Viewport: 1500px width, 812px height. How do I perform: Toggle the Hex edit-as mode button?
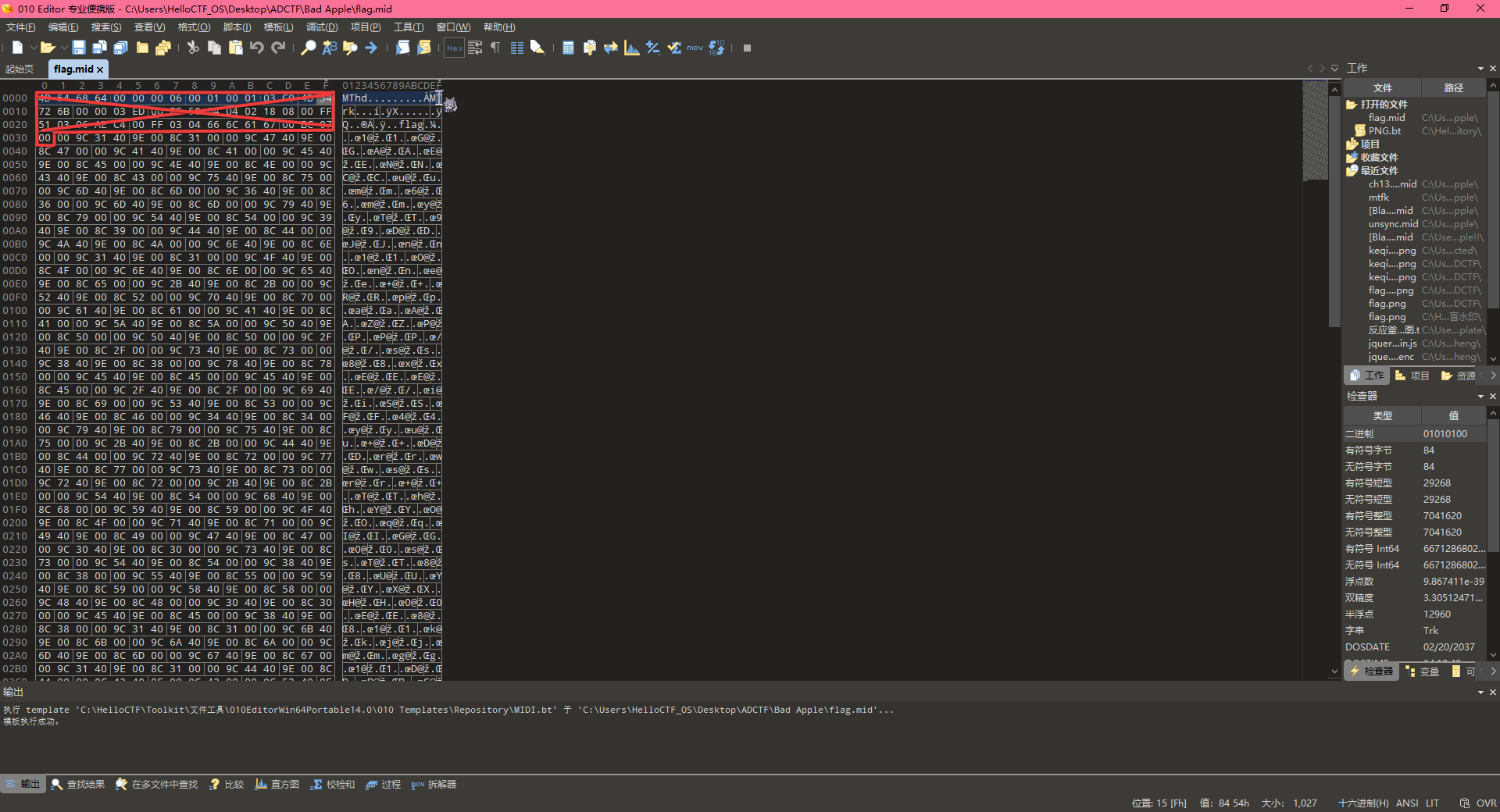click(x=454, y=48)
